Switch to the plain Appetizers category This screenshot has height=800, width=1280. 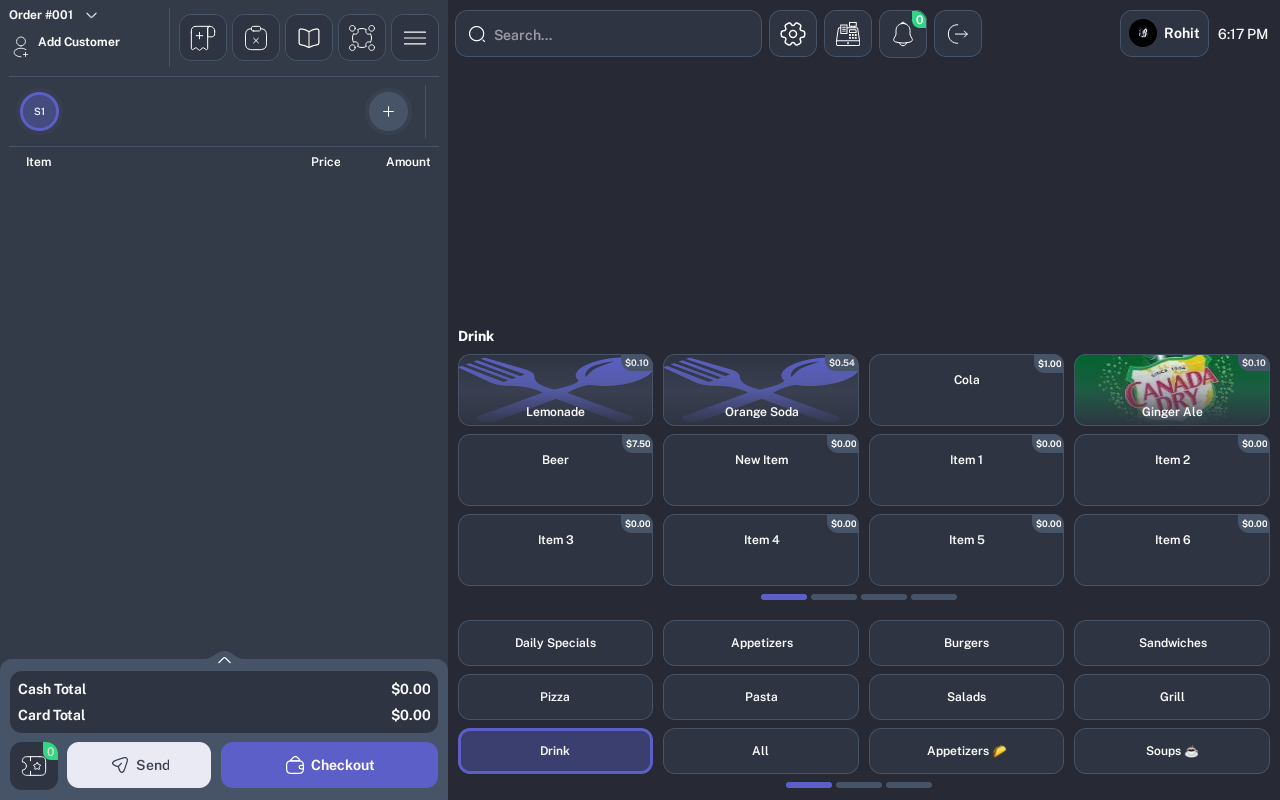coord(761,643)
